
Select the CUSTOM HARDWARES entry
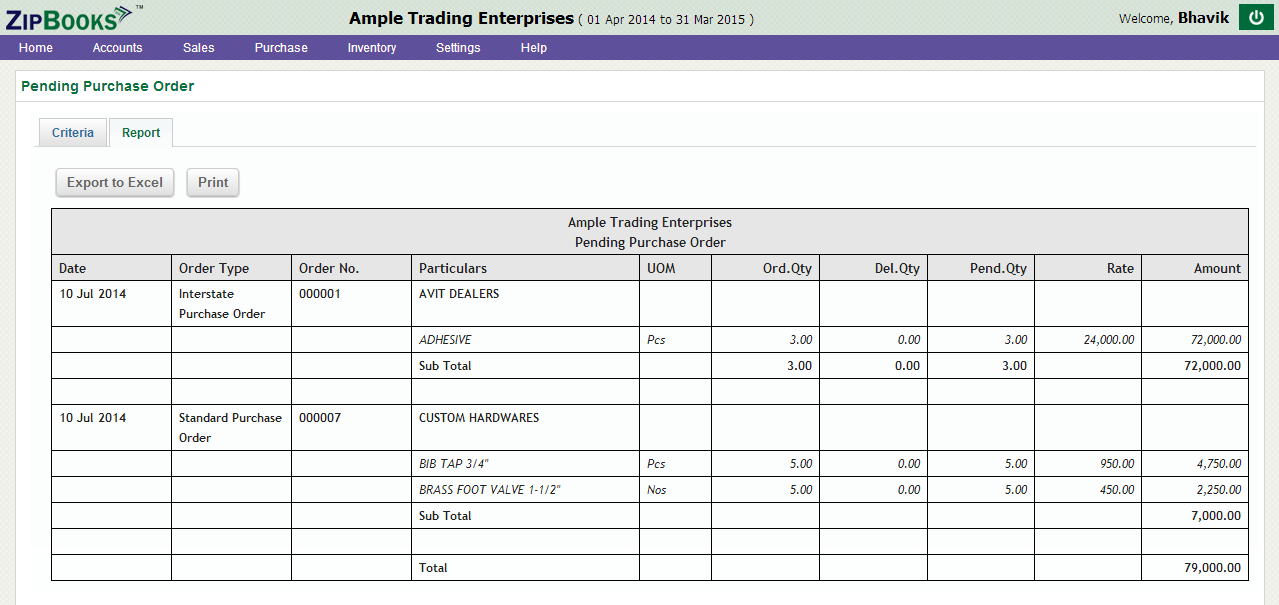(479, 418)
